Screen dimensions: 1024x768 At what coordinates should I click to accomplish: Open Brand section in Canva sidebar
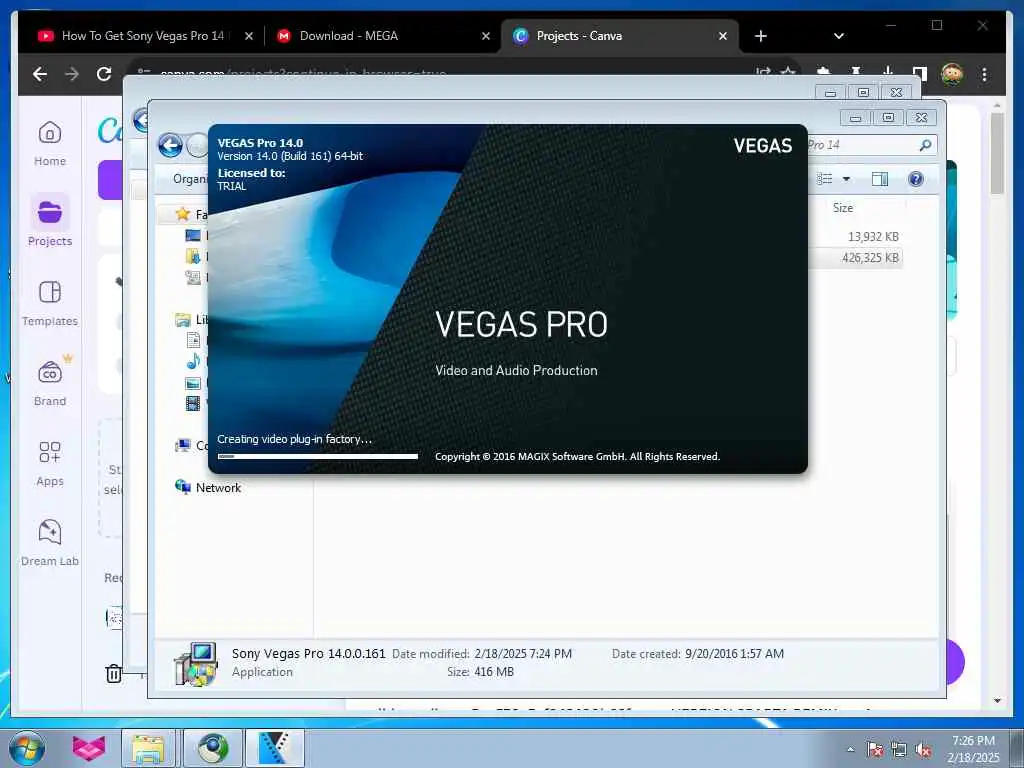(50, 383)
